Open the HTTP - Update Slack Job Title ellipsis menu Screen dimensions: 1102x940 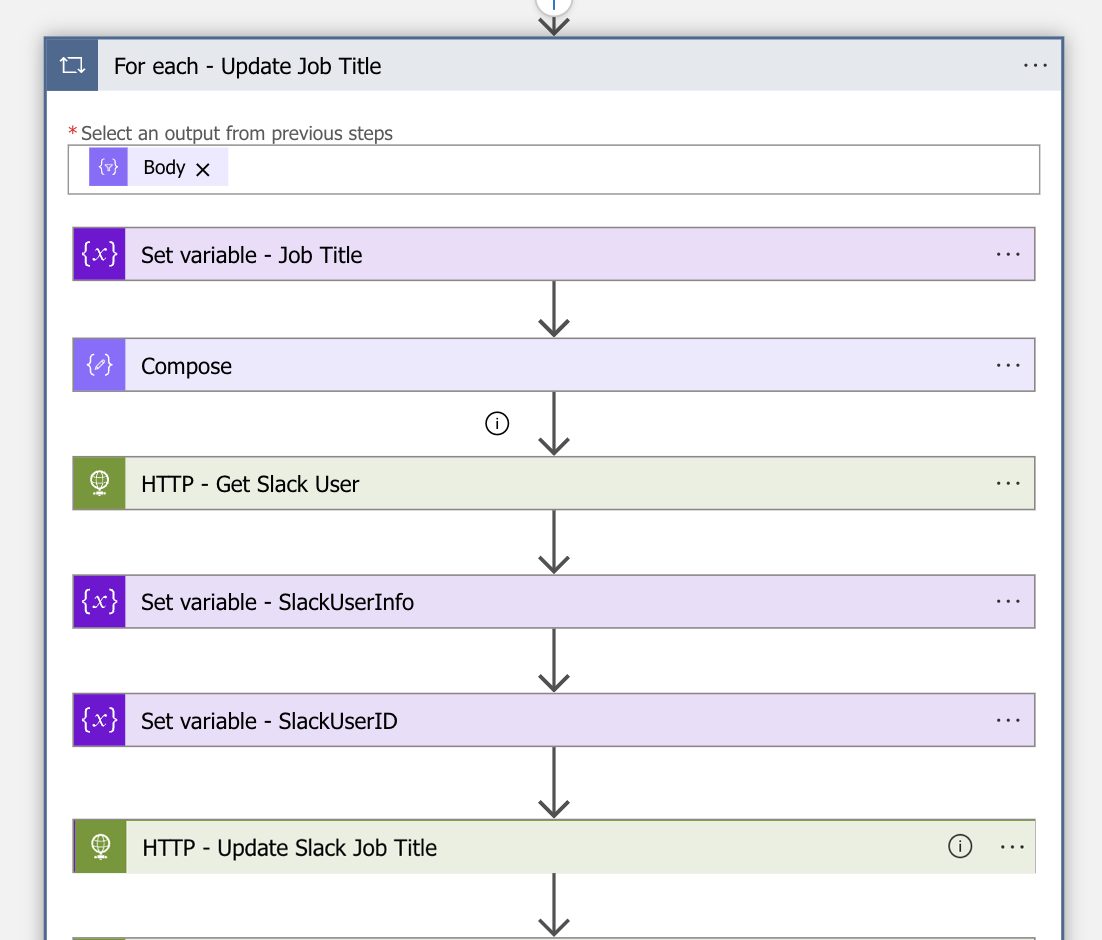point(1012,846)
